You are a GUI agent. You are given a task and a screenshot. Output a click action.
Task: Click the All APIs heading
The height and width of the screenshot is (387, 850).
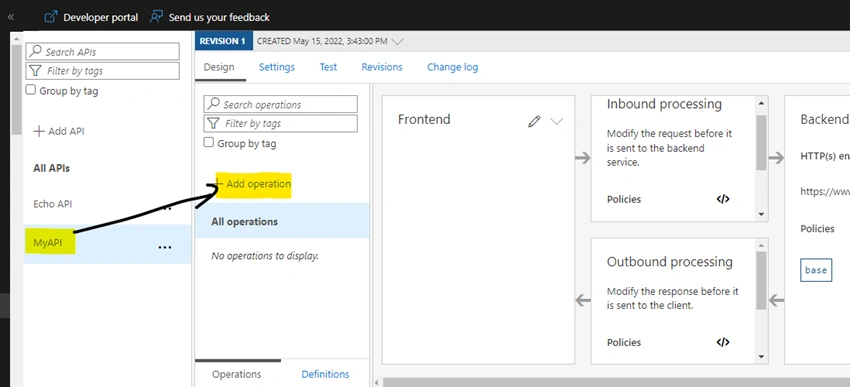coord(51,168)
